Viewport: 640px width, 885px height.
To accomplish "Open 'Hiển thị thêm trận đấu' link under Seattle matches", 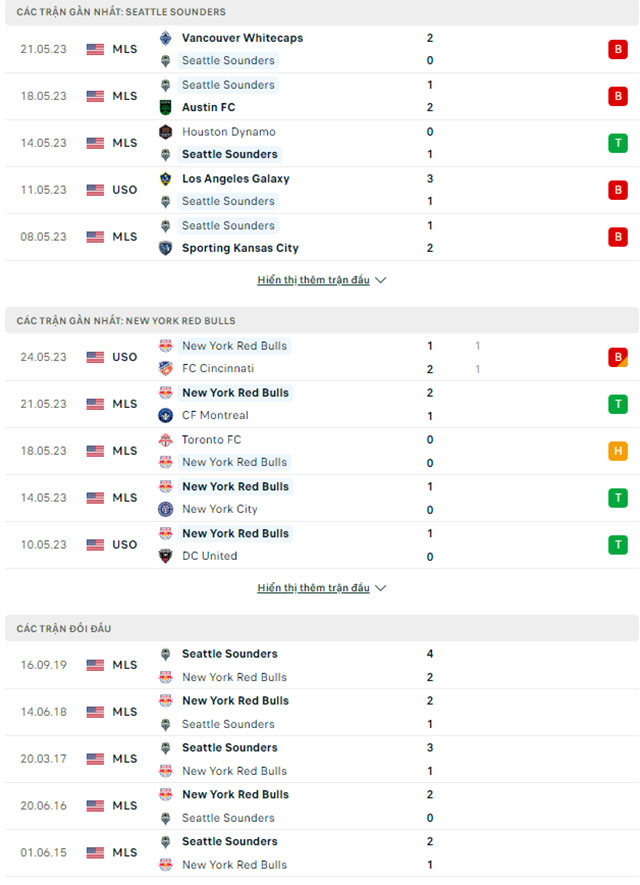I will point(313,280).
